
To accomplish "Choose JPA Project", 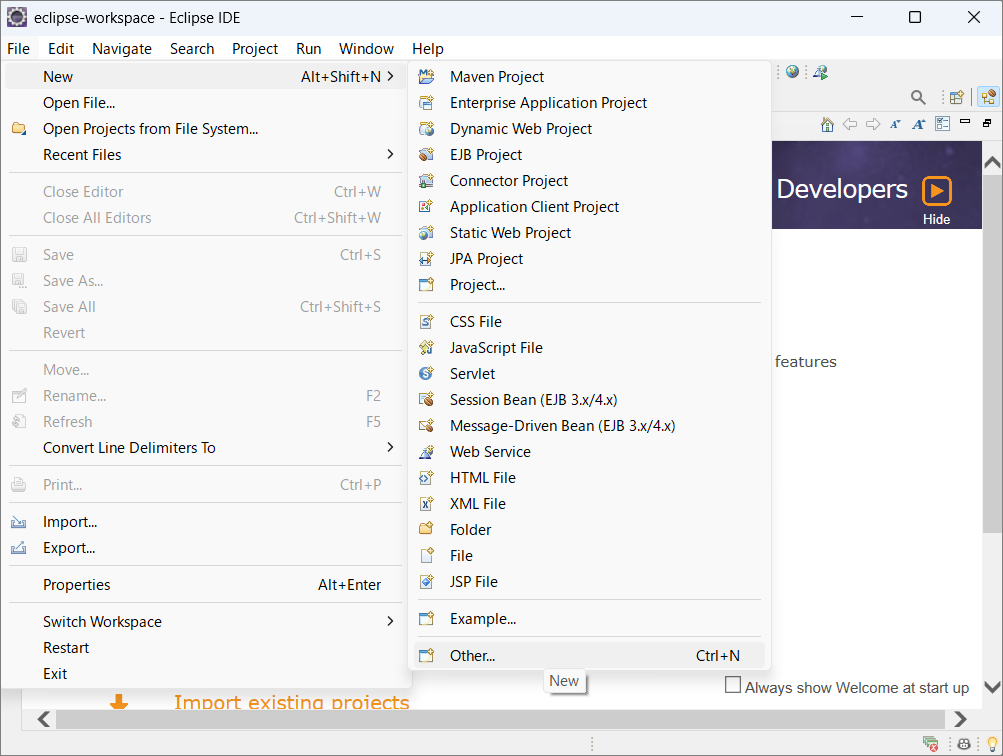I will (x=588, y=259).
